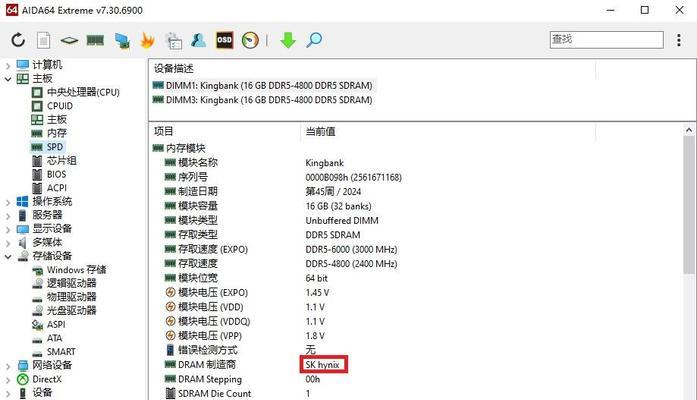
Task: Expand the 网络设备 tree node
Action: pyautogui.click(x=8, y=366)
